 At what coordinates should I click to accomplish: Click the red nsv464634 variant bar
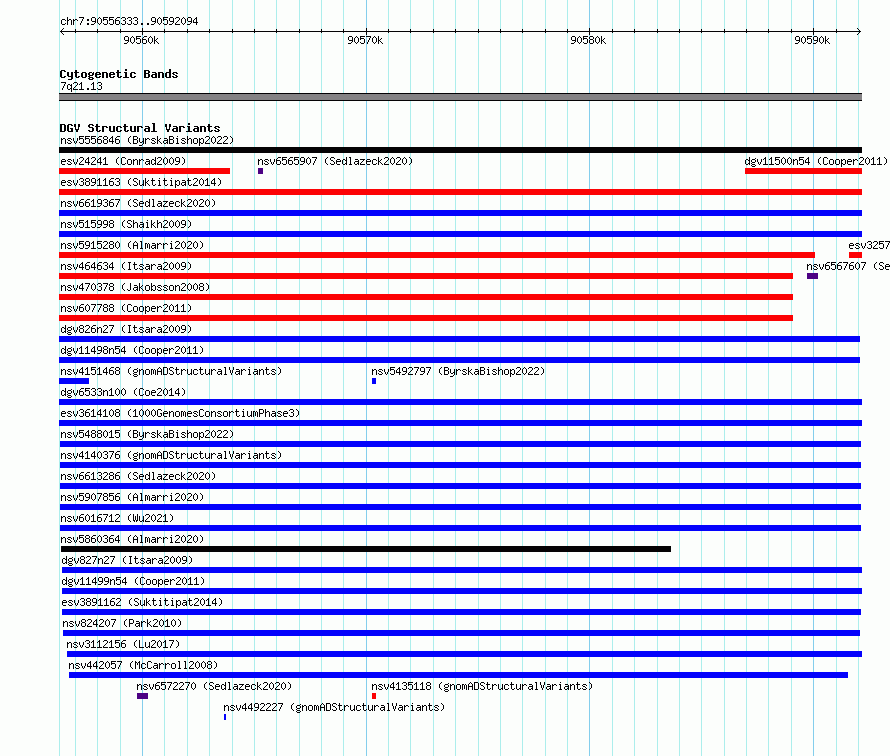[426, 276]
